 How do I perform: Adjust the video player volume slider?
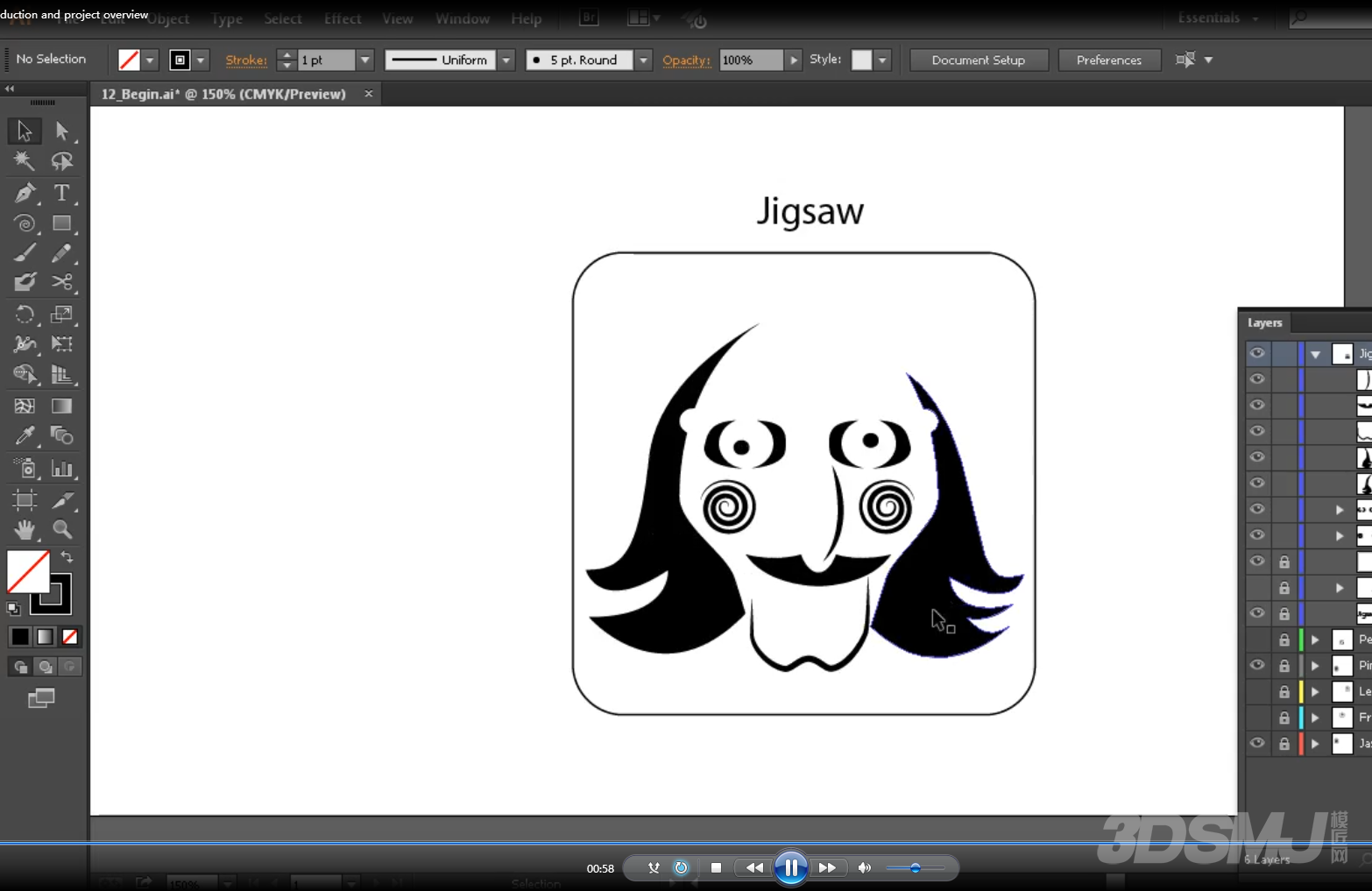(x=915, y=867)
